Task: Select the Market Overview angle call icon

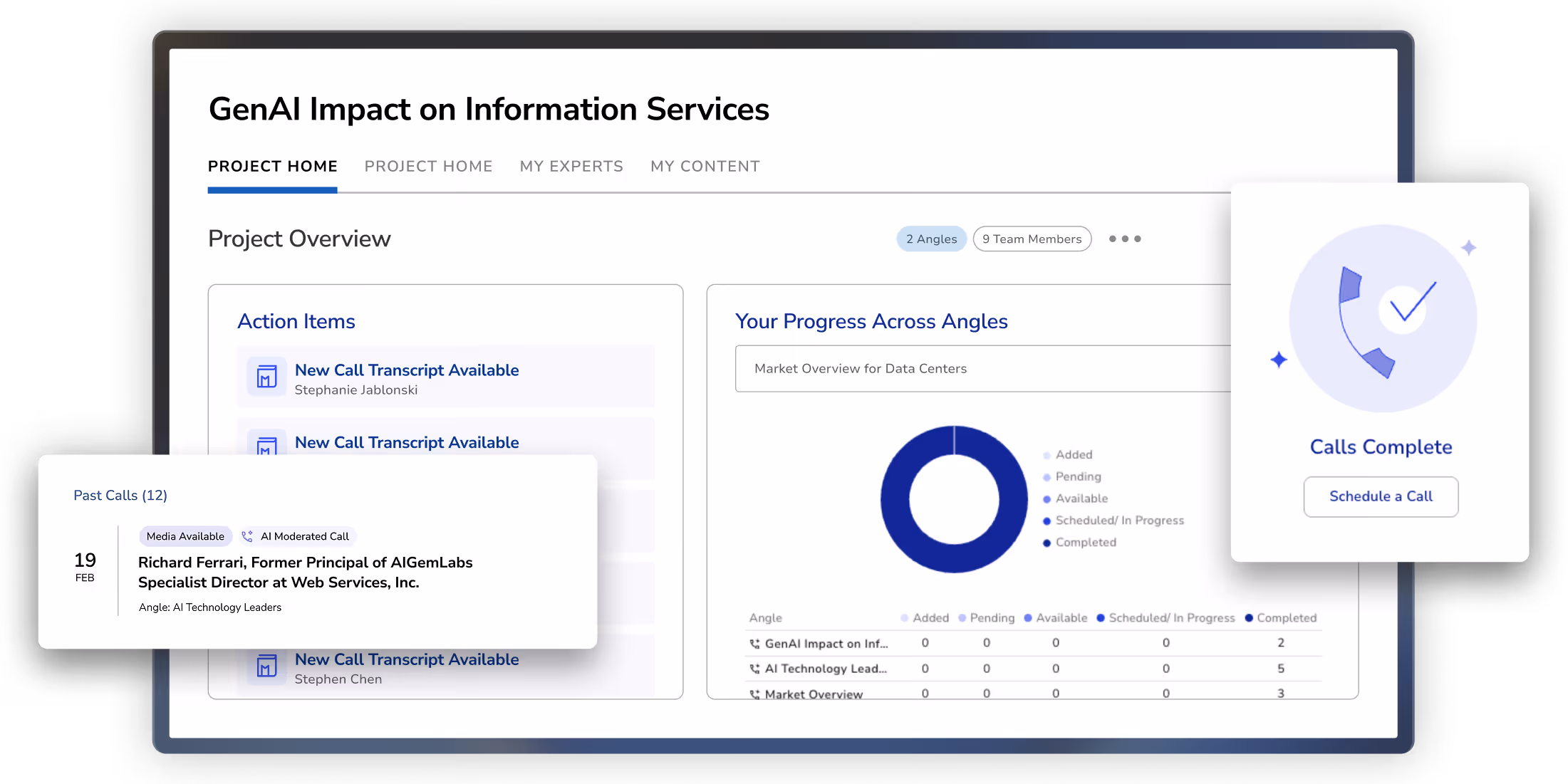Action: pyautogui.click(x=754, y=694)
